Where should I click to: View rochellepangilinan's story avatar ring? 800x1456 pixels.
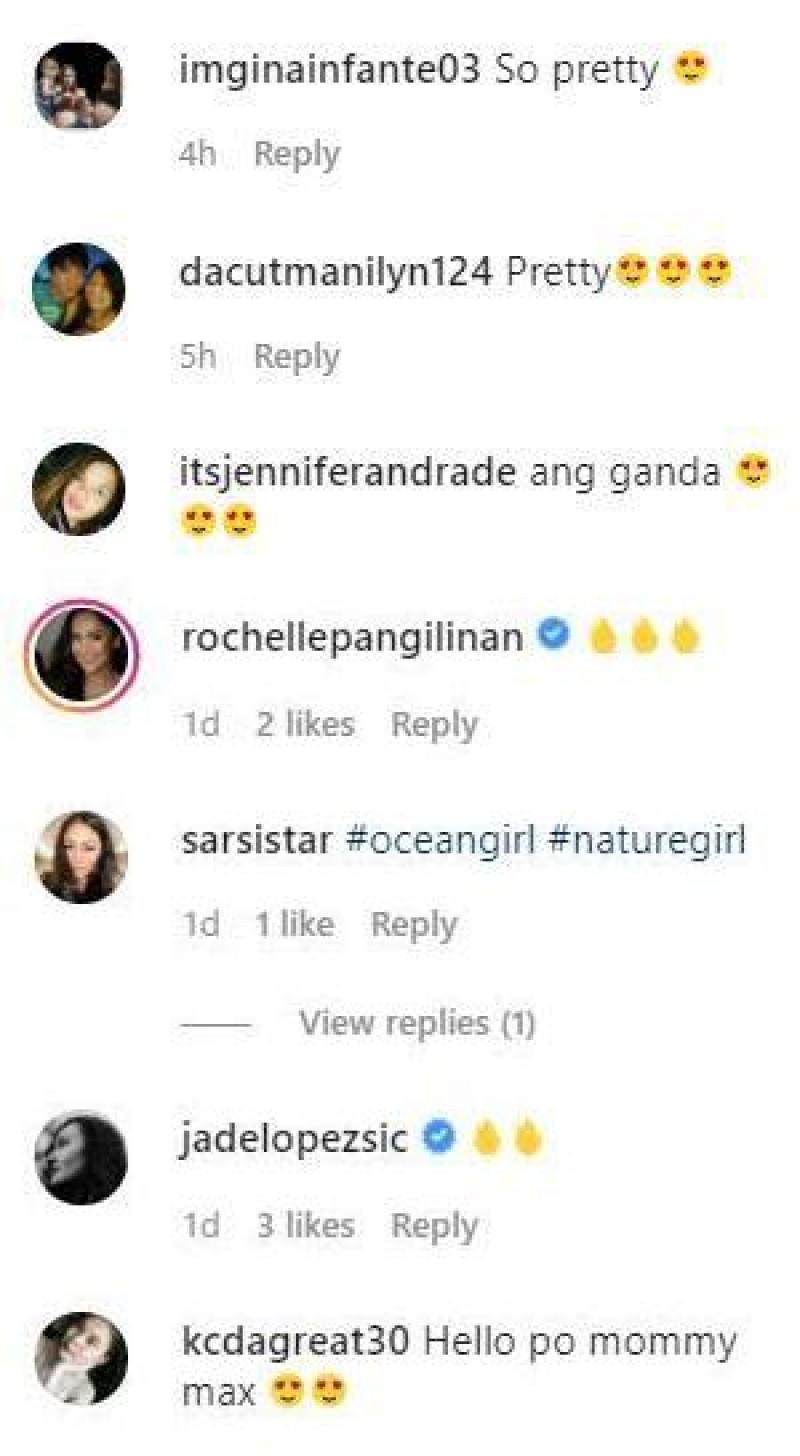tap(80, 656)
